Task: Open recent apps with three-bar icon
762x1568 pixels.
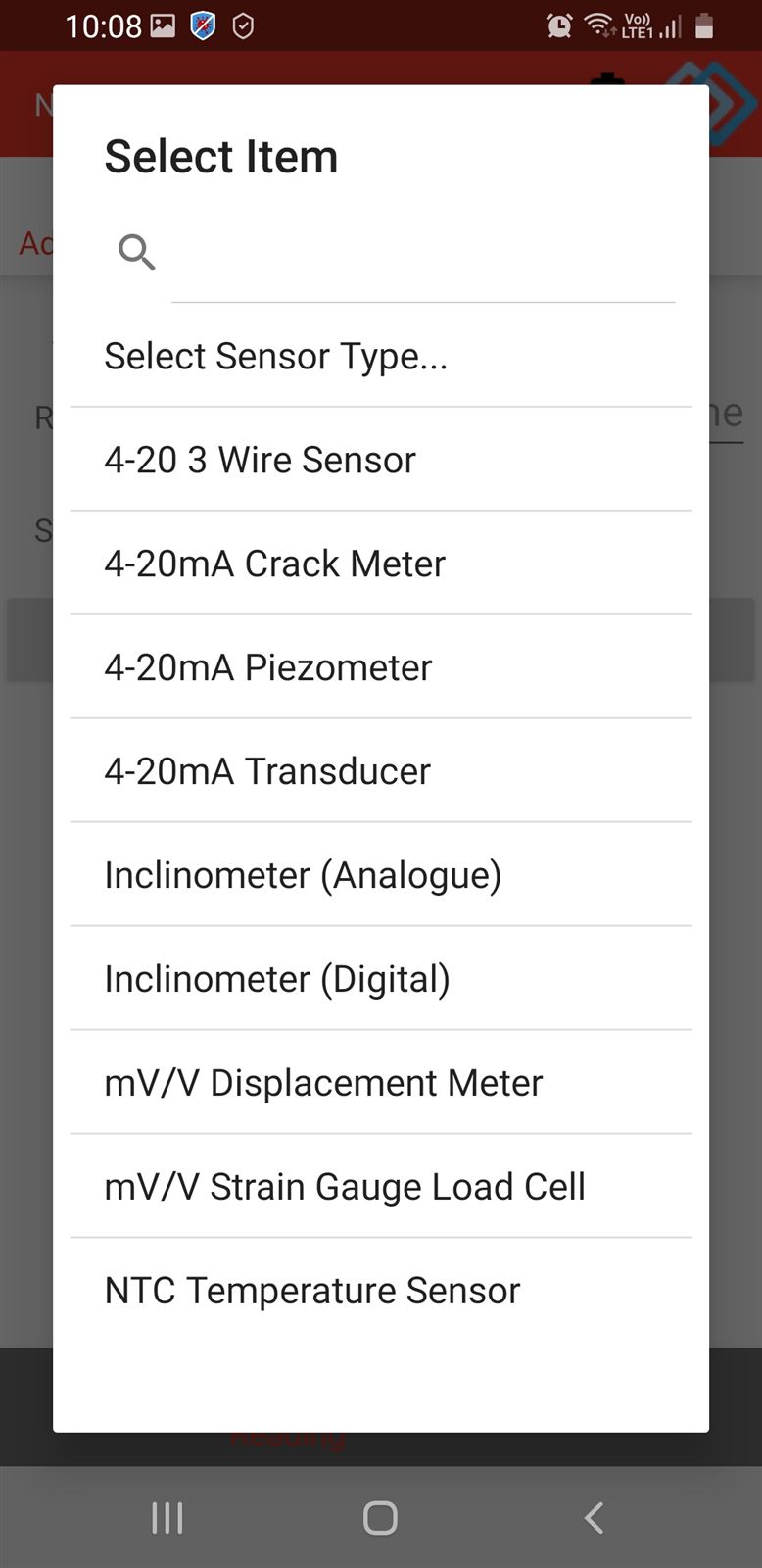Action: pyautogui.click(x=167, y=1518)
